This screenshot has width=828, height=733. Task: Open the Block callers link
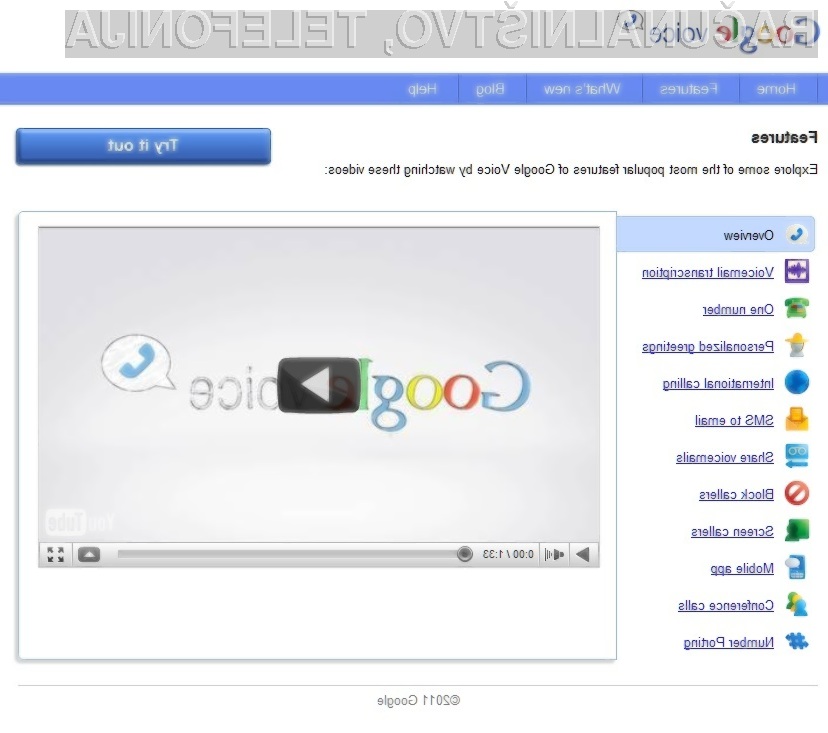click(736, 494)
